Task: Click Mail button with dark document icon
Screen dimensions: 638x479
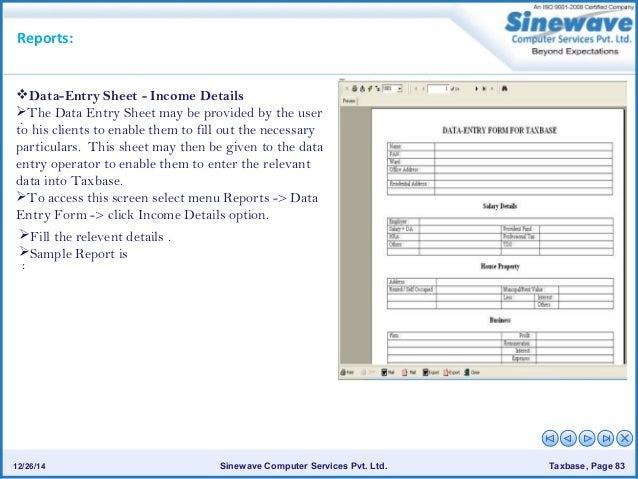Action: 387,372
